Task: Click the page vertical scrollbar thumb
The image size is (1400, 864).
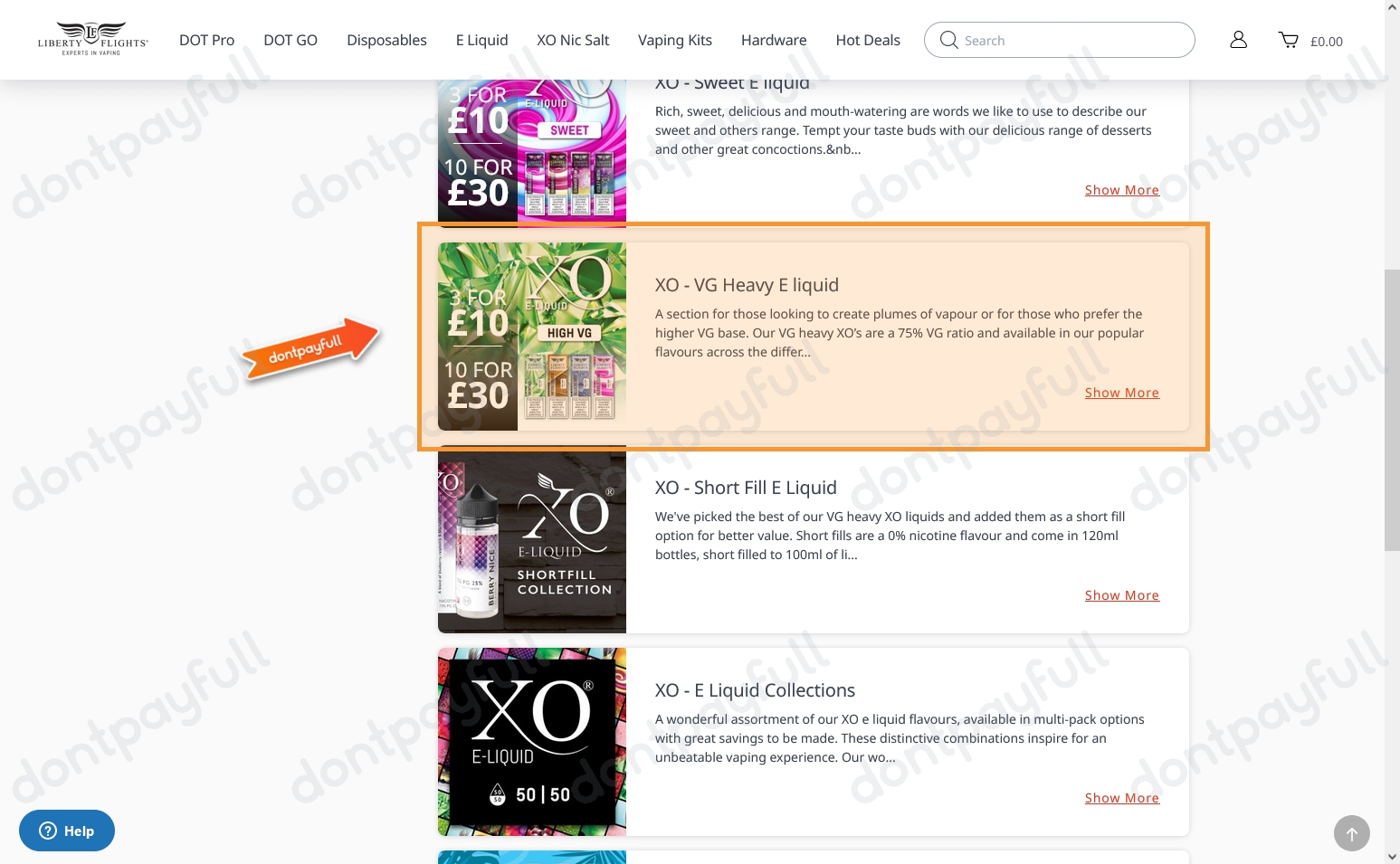Action: 1392,410
